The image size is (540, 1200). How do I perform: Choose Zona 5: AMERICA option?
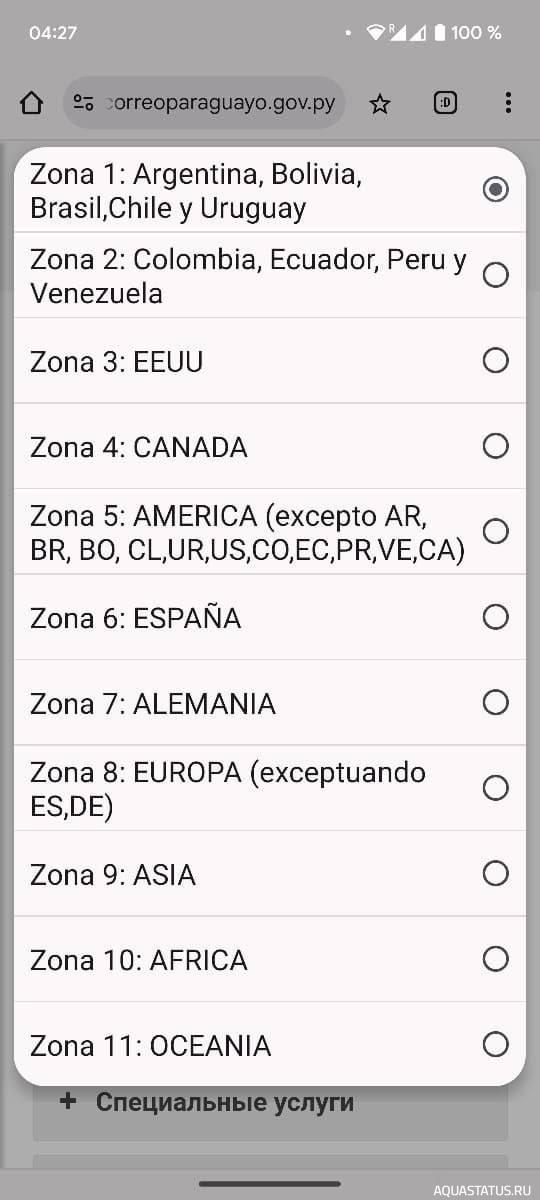[x=270, y=531]
